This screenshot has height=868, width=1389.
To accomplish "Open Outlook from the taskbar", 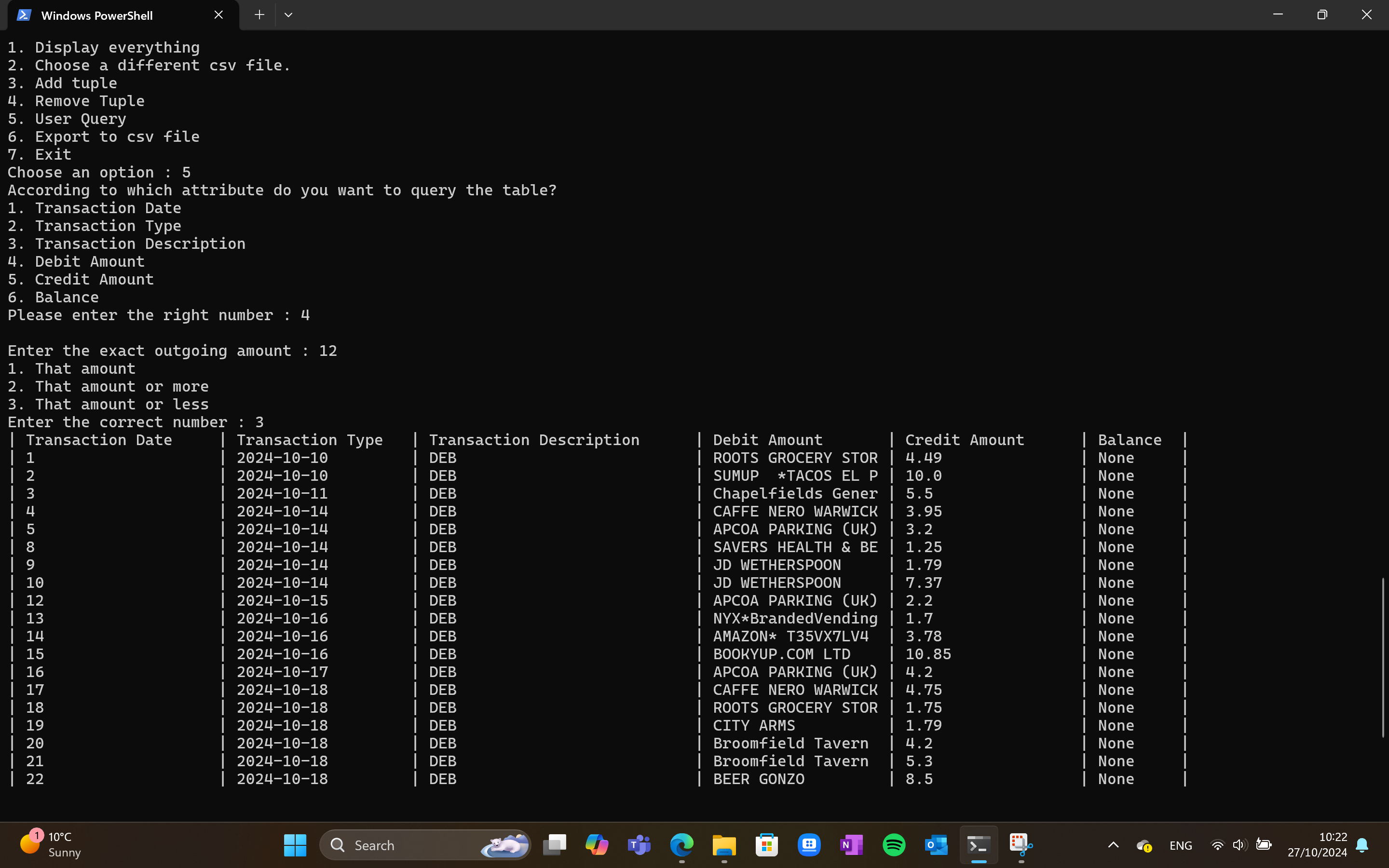I will tap(936, 845).
